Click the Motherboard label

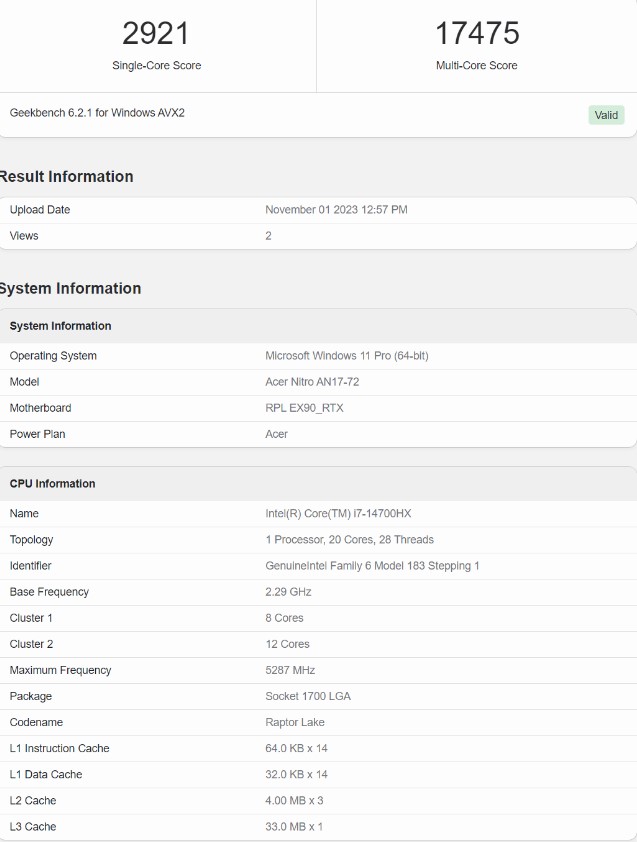click(40, 408)
